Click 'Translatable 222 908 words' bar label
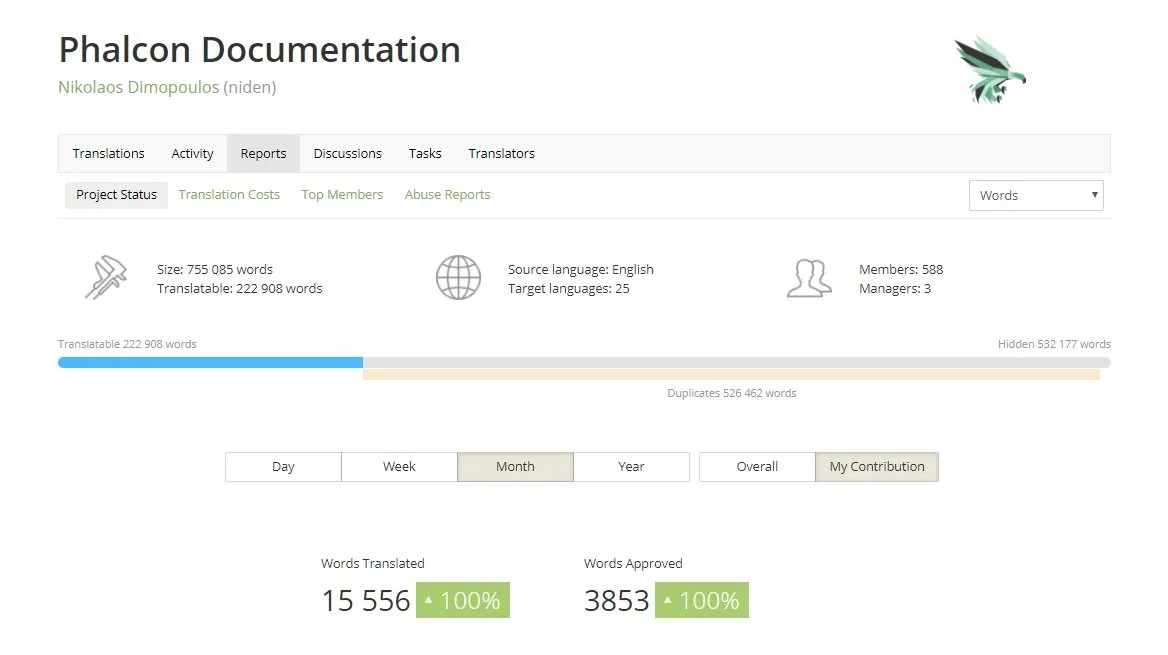The height and width of the screenshot is (655, 1168). pos(127,344)
